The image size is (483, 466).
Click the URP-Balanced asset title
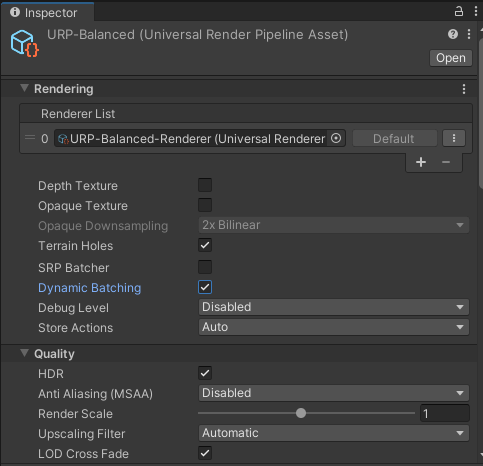point(197,35)
